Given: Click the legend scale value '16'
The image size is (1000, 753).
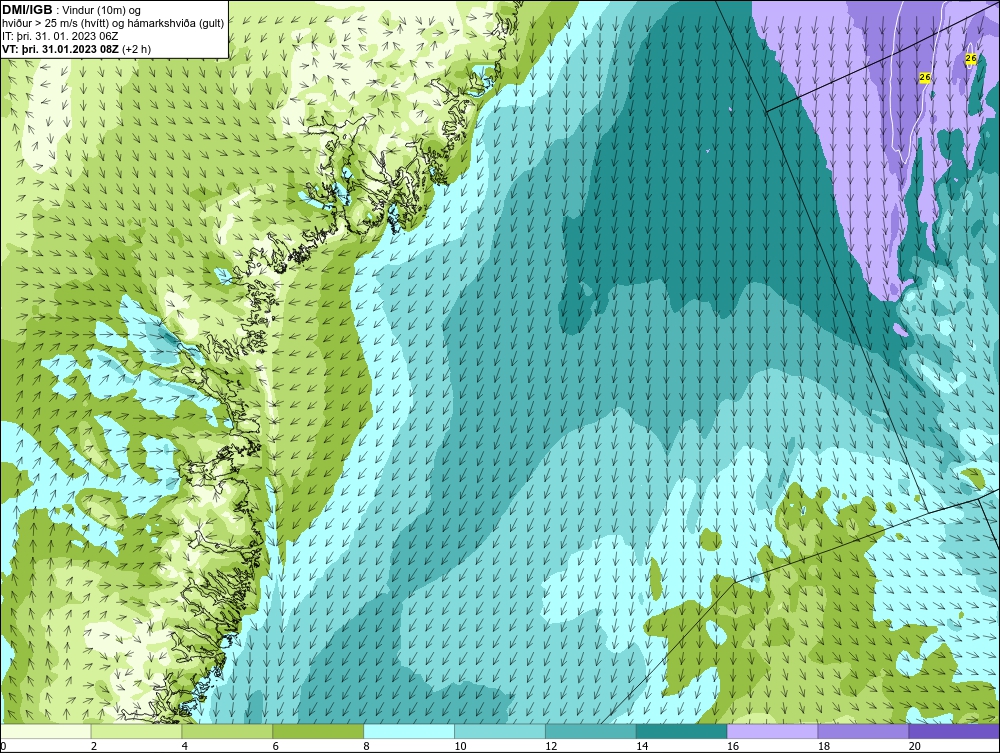Looking at the screenshot, I should pyautogui.click(x=733, y=746).
